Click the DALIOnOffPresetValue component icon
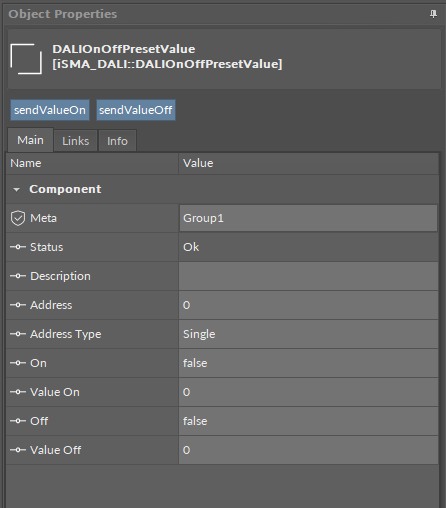446x508 pixels. click(x=26, y=59)
